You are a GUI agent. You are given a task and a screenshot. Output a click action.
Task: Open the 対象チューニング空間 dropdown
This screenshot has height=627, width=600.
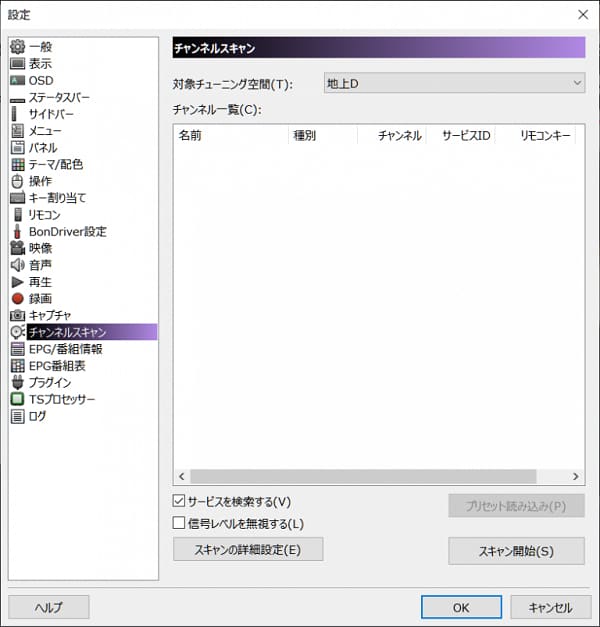coord(454,83)
